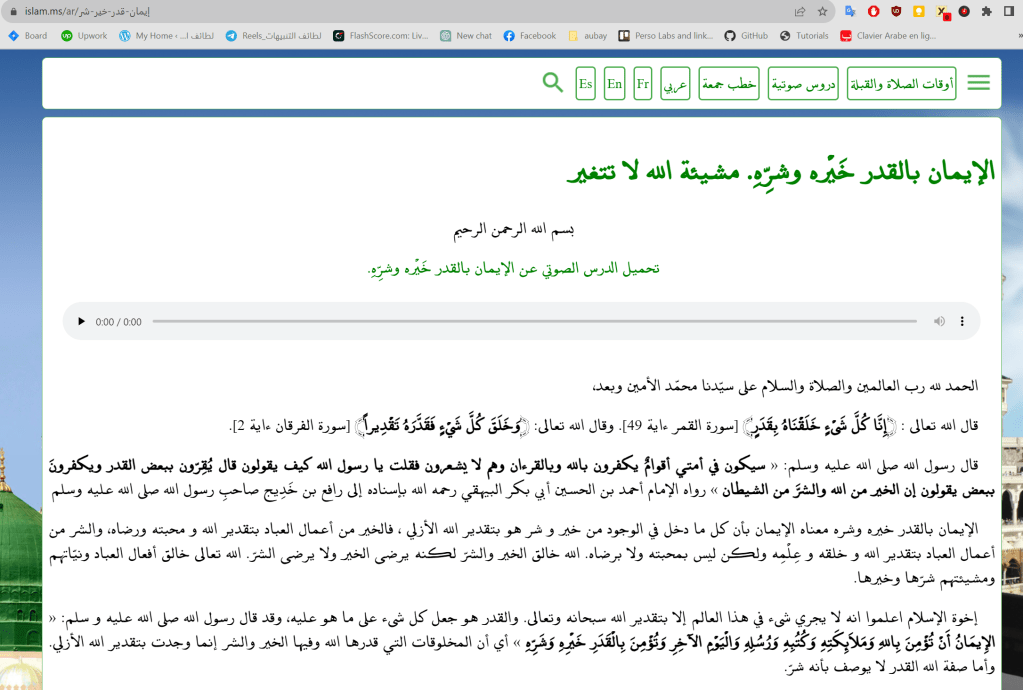The height and width of the screenshot is (690, 1023).
Task: Mute the audio player volume icon
Action: click(x=939, y=322)
